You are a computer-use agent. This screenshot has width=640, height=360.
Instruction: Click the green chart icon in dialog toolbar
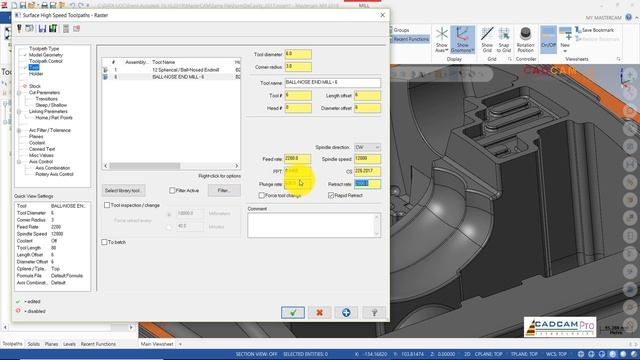(x=53, y=29)
